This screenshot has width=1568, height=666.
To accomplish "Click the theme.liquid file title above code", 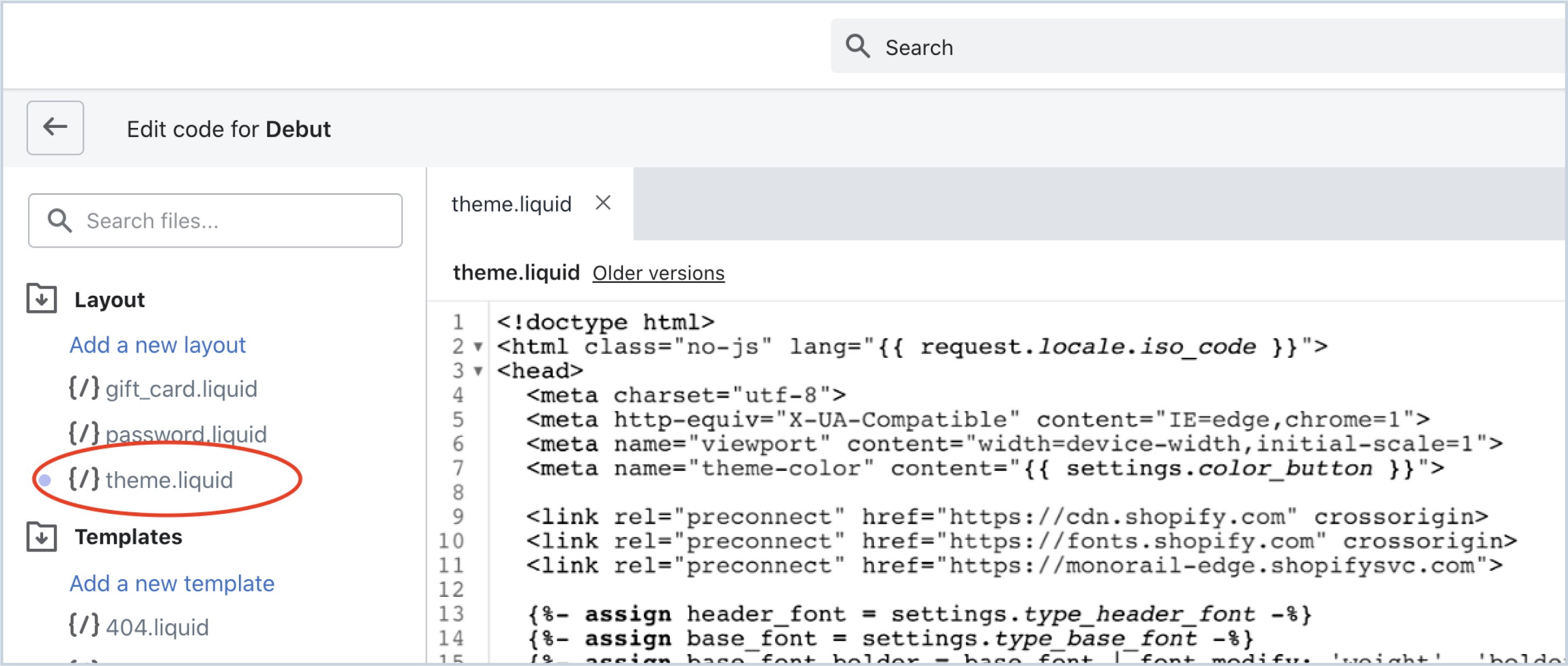I will coord(516,273).
